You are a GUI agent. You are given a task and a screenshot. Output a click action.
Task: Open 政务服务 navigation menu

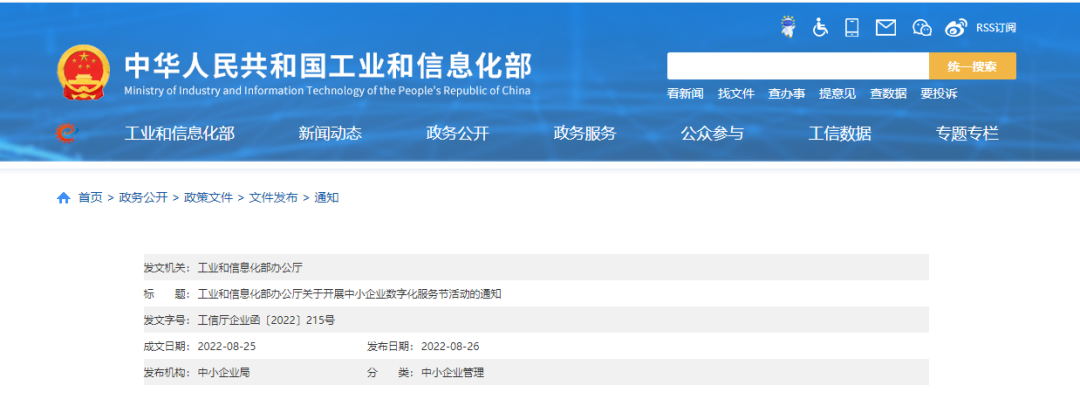point(585,133)
